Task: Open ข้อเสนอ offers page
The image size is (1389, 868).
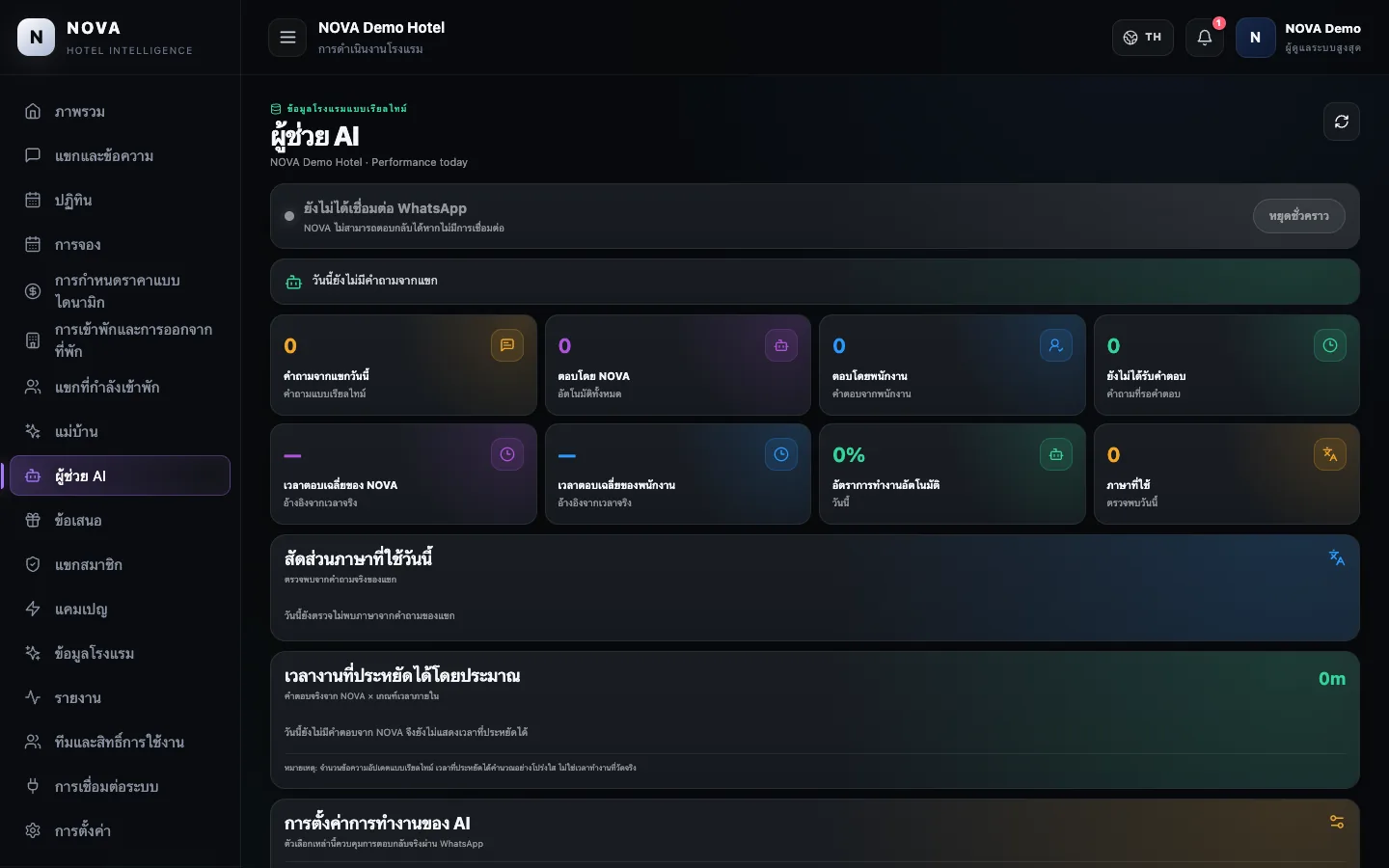Action: point(120,521)
